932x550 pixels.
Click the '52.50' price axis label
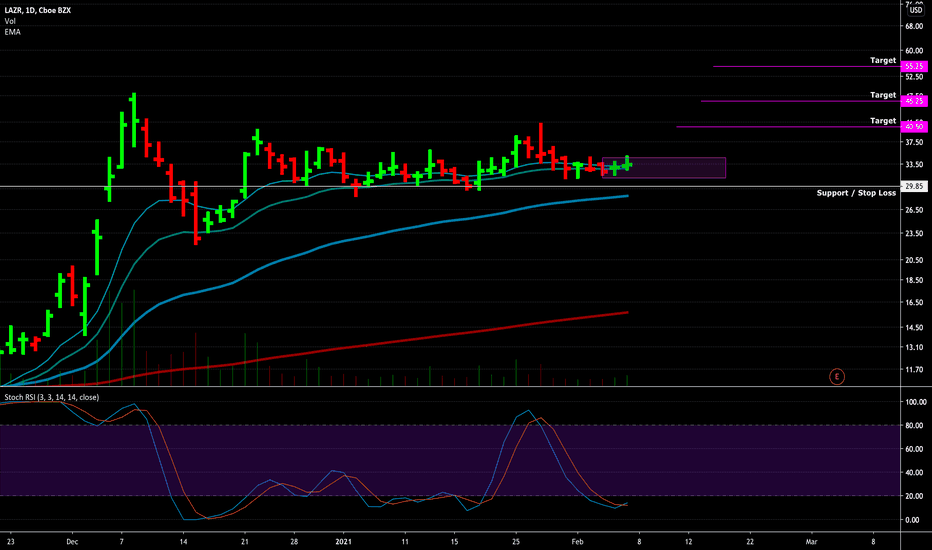[x=914, y=77]
